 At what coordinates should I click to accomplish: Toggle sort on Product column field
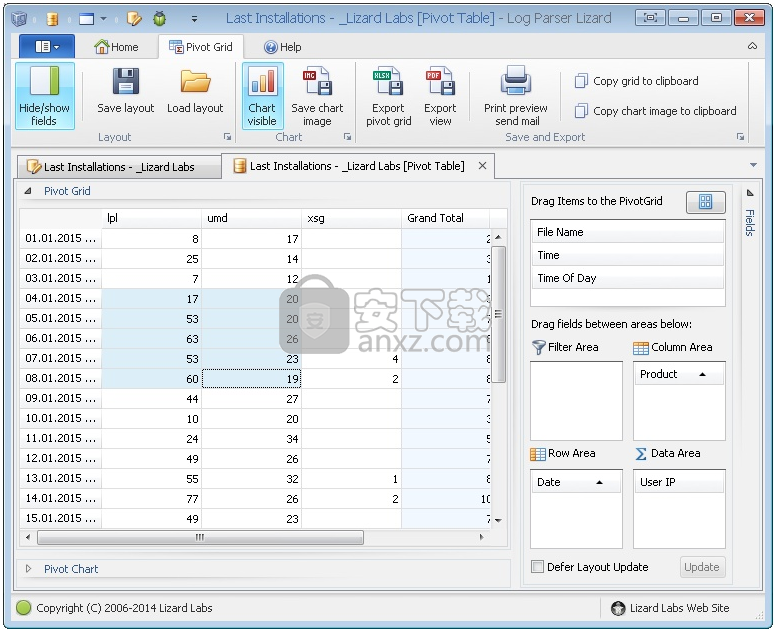[679, 374]
